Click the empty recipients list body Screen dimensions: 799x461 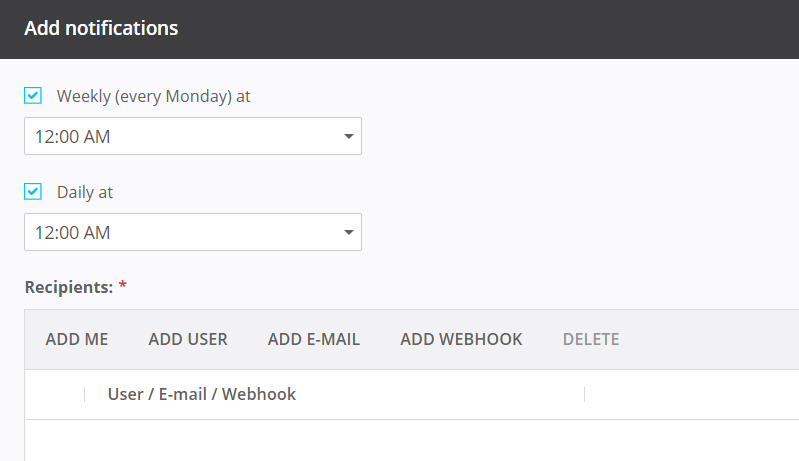(x=400, y=440)
